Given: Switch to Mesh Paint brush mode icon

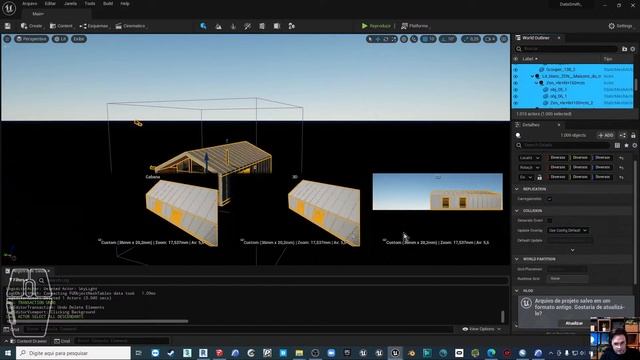Looking at the screenshot, I should point(247,26).
